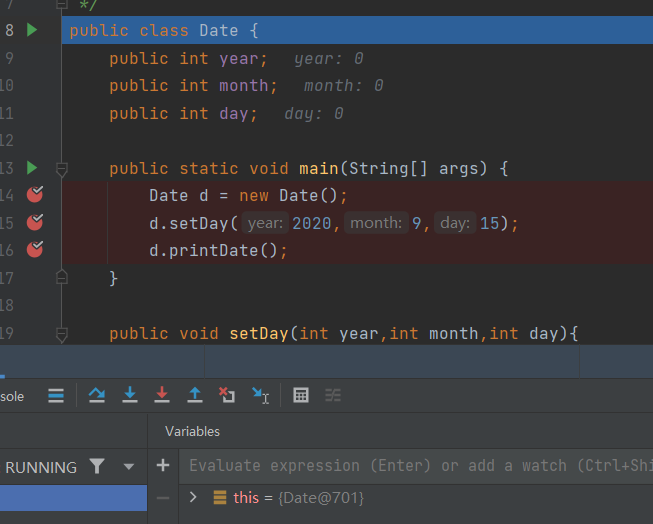This screenshot has width=653, height=524.
Task: Click the inline value 'day: 0'
Action: [314, 114]
